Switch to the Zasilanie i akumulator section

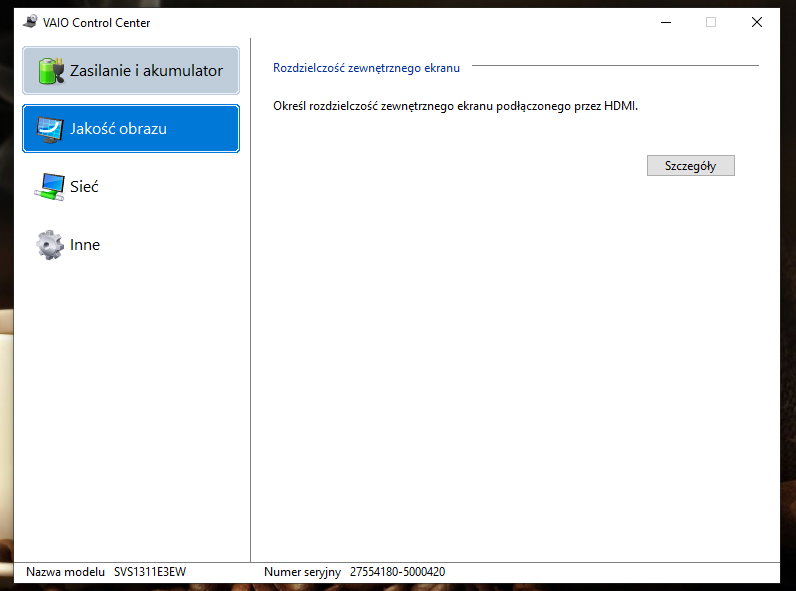click(146, 71)
